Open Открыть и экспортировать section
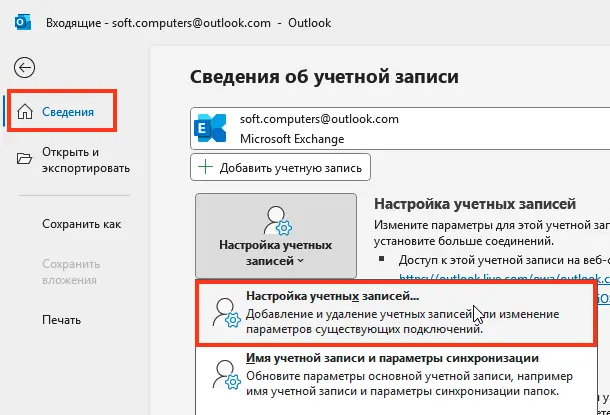The width and height of the screenshot is (610, 415). pyautogui.click(x=73, y=160)
